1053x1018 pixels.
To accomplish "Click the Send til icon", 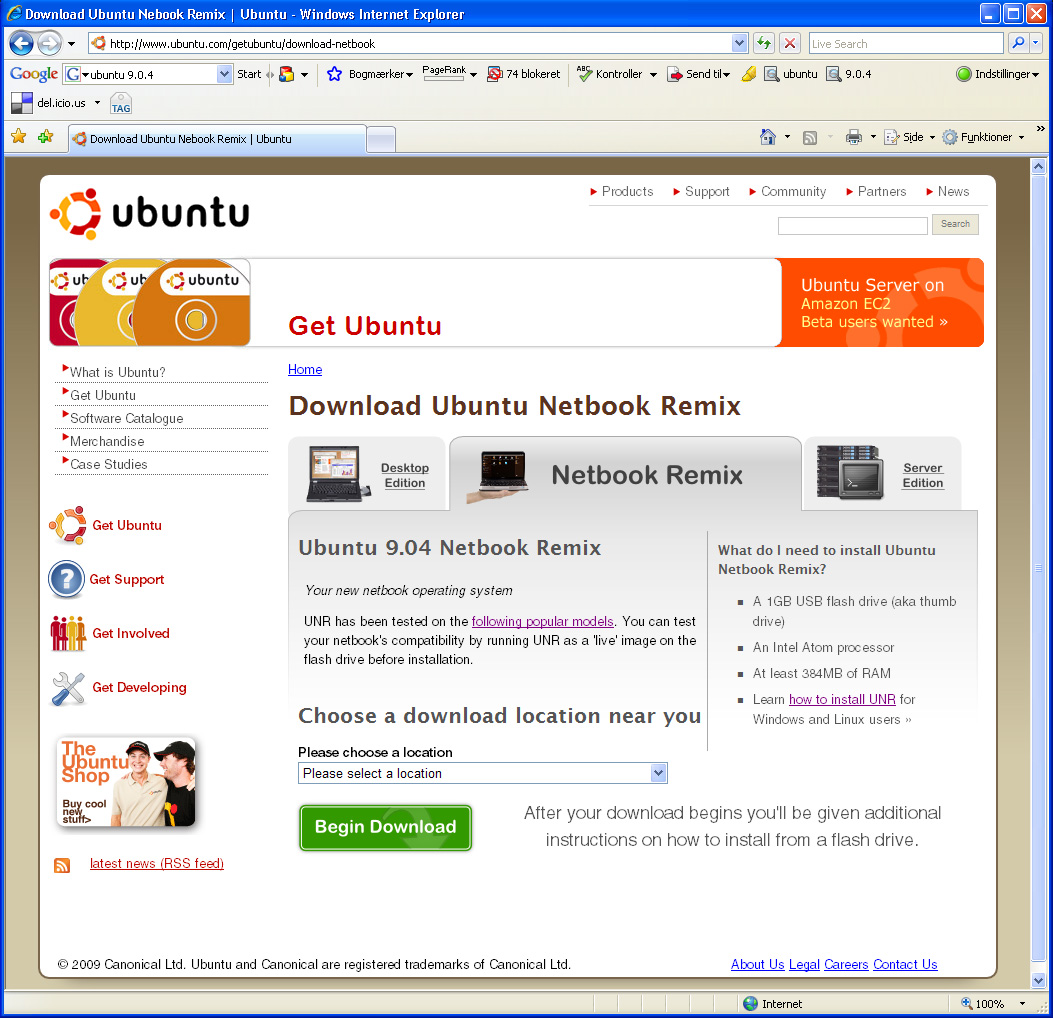I will click(x=674, y=74).
